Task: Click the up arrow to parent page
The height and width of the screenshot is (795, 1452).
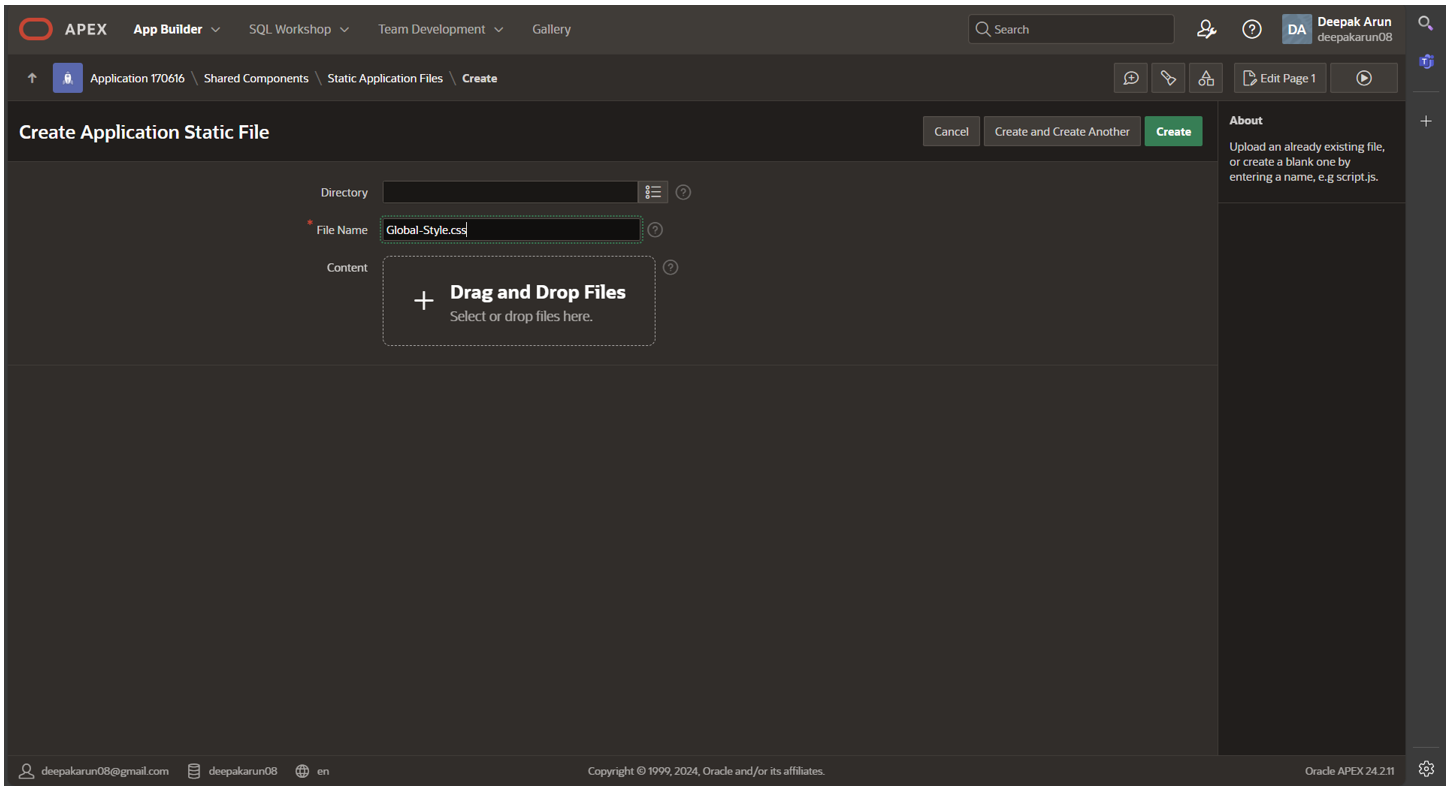Action: 32,78
